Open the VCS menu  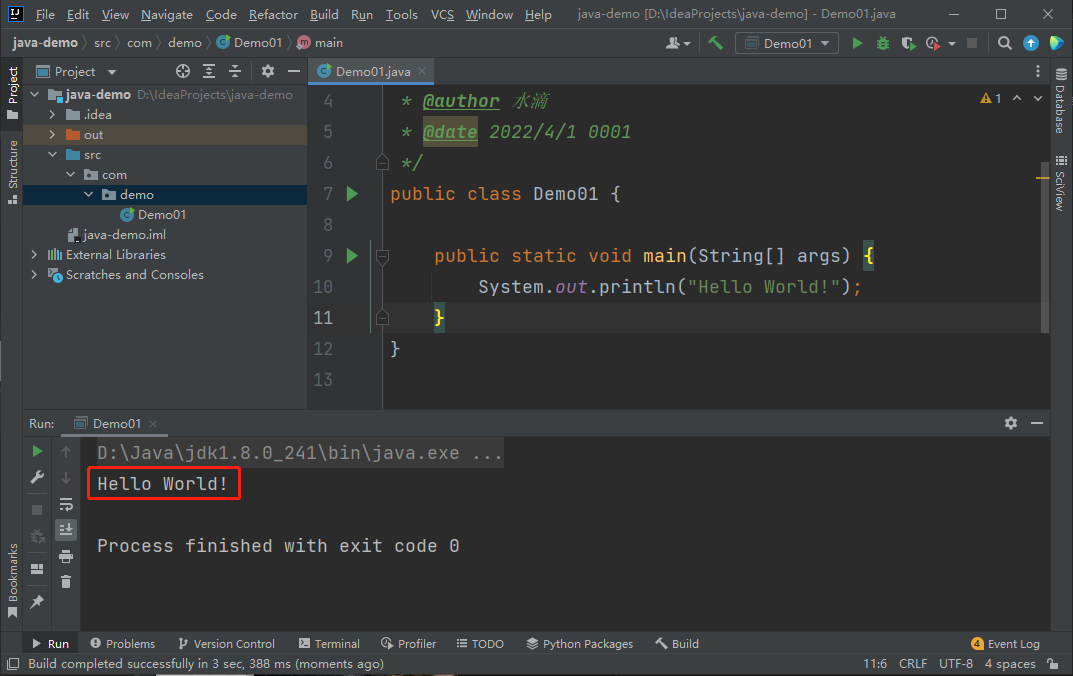442,14
